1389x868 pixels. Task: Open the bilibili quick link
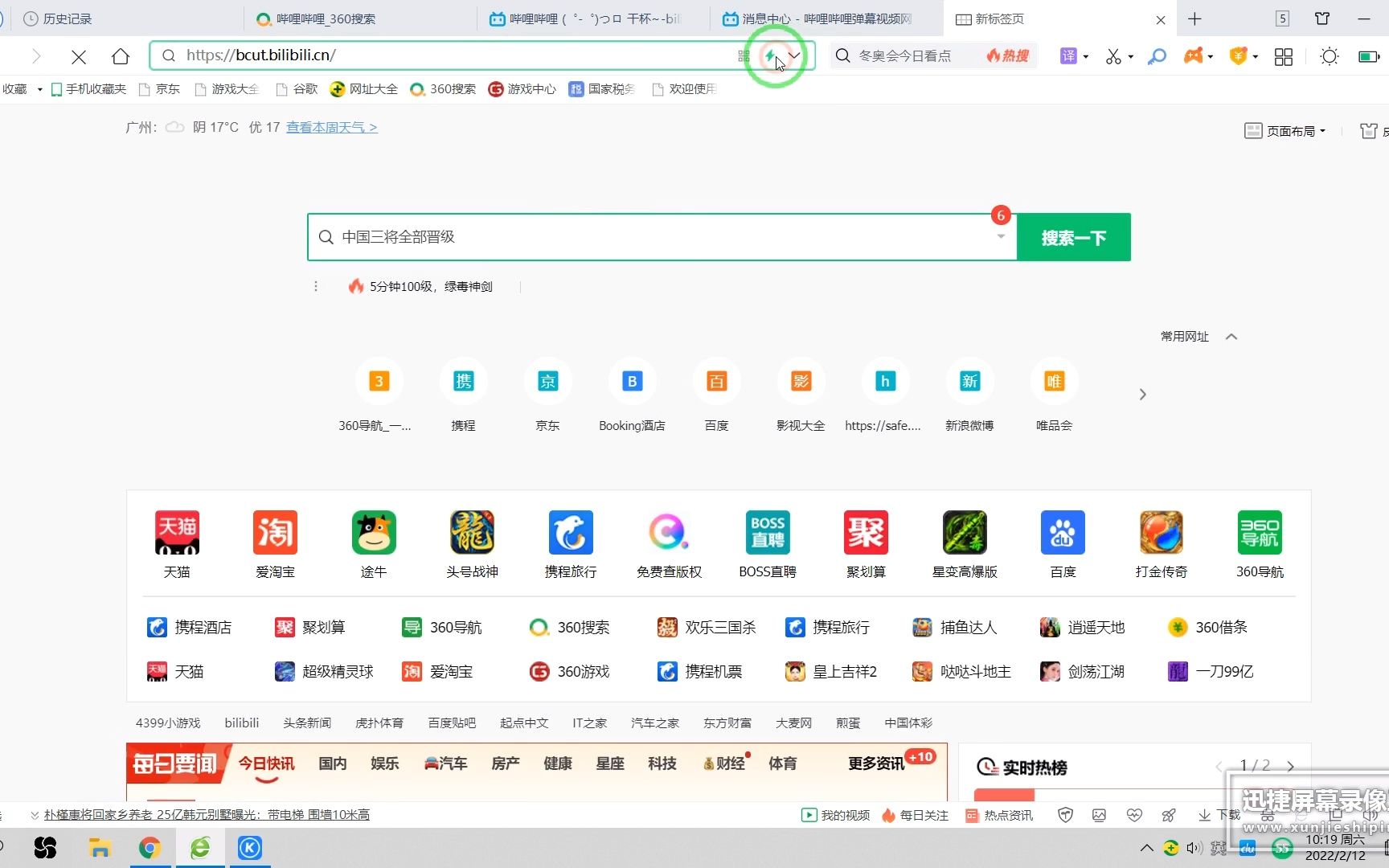pos(242,723)
